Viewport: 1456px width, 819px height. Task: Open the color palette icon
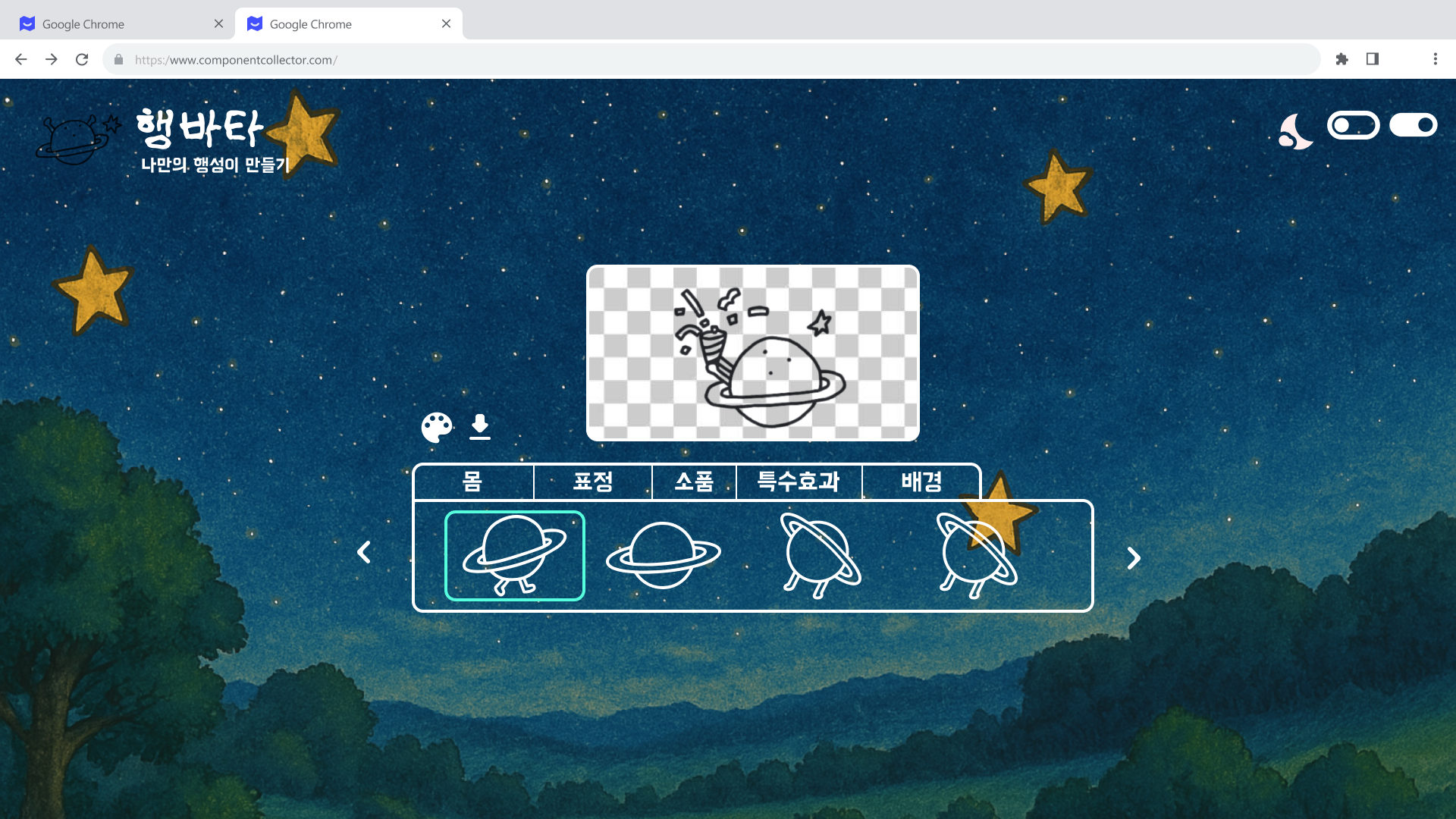coord(437,428)
